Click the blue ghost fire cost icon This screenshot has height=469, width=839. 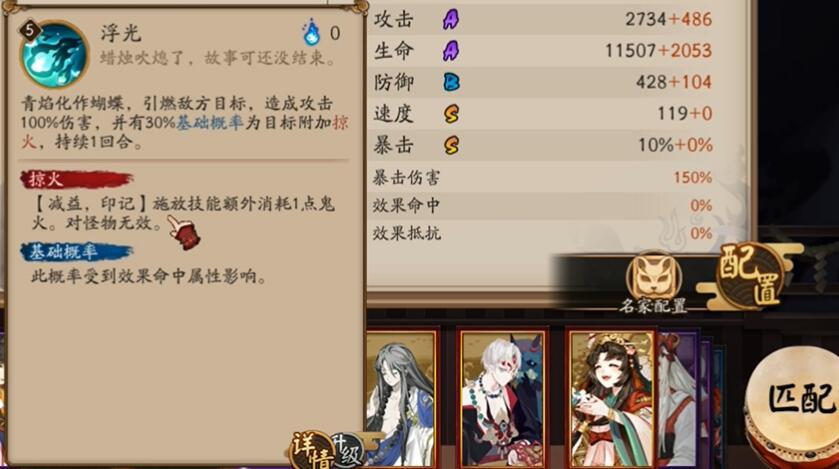click(x=311, y=33)
